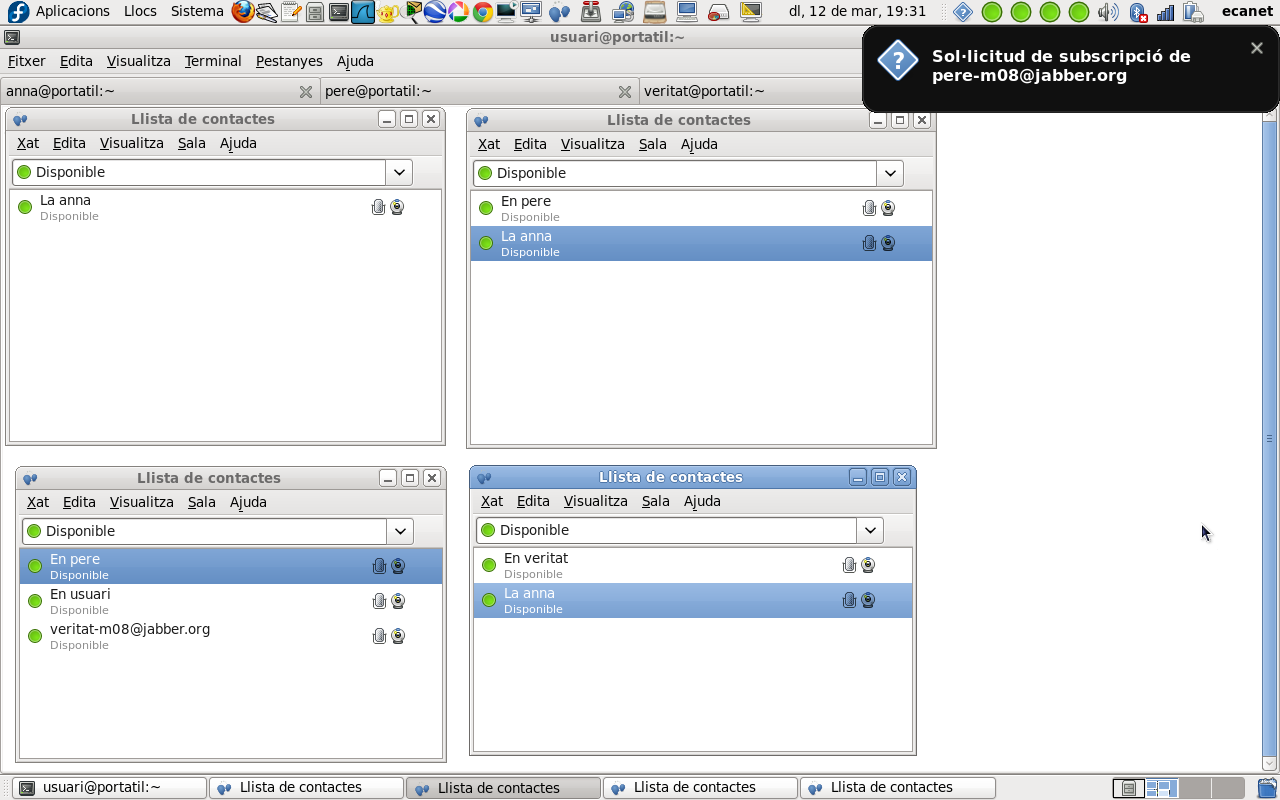Open Google Chrome from the panel launcher

[482, 12]
